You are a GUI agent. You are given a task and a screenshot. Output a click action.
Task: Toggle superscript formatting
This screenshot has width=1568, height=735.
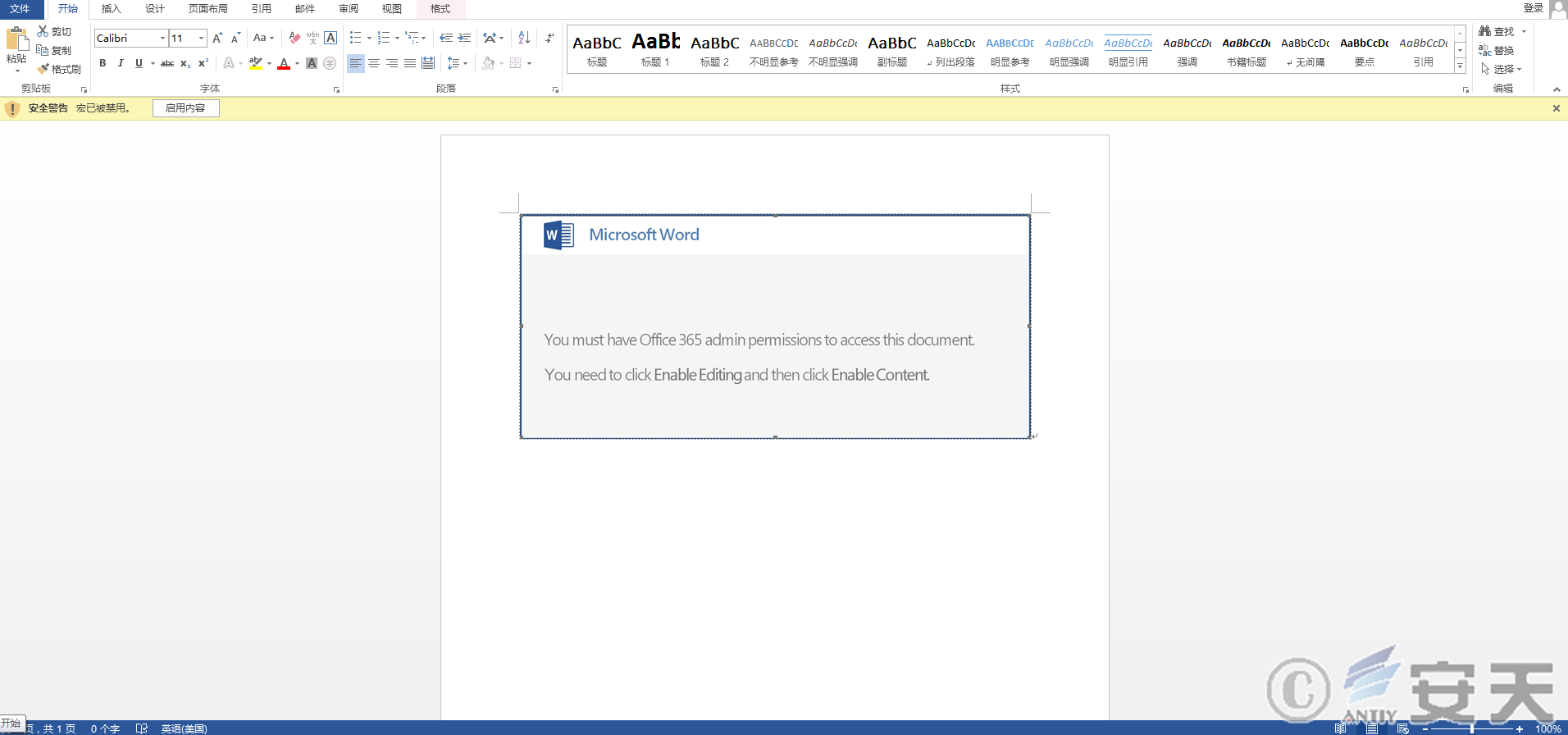click(x=203, y=63)
